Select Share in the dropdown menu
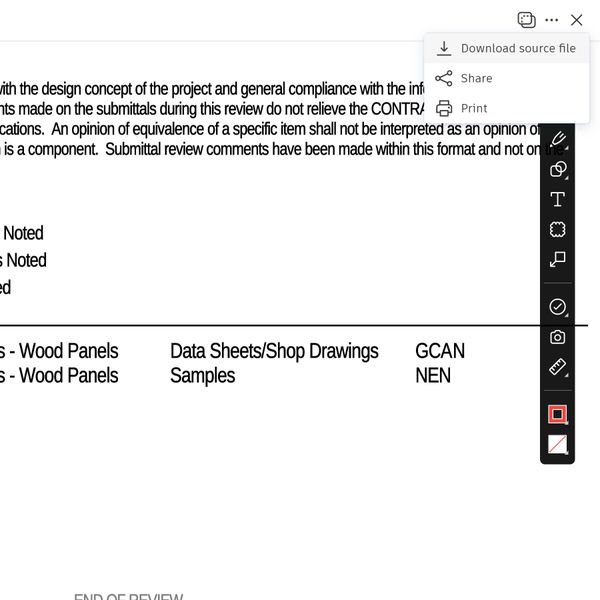This screenshot has width=600, height=600. point(506,78)
